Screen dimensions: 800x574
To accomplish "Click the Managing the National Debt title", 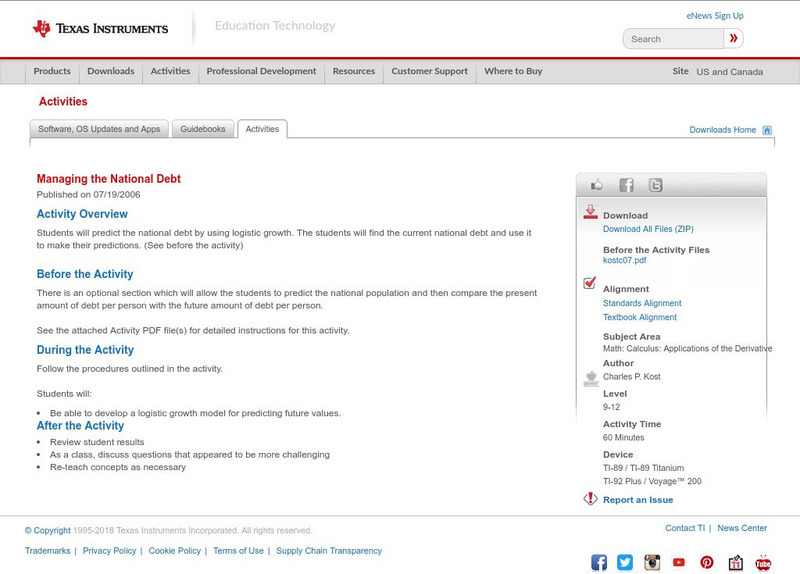I will point(109,179).
